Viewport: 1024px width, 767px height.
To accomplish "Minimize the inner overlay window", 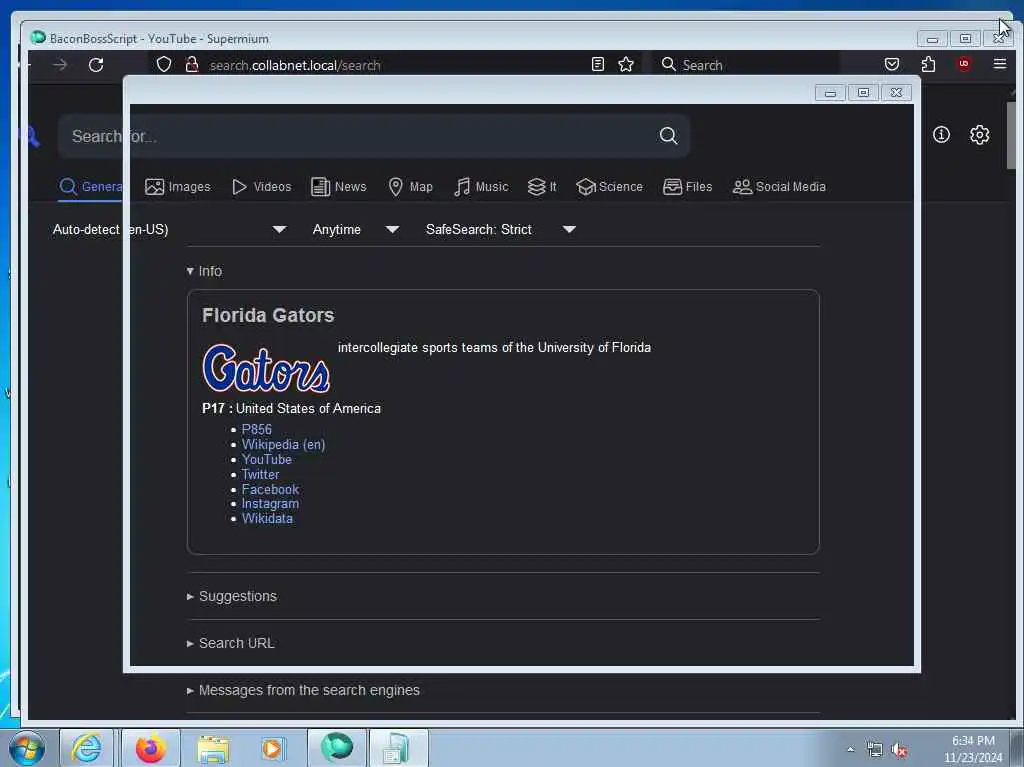I will click(831, 93).
